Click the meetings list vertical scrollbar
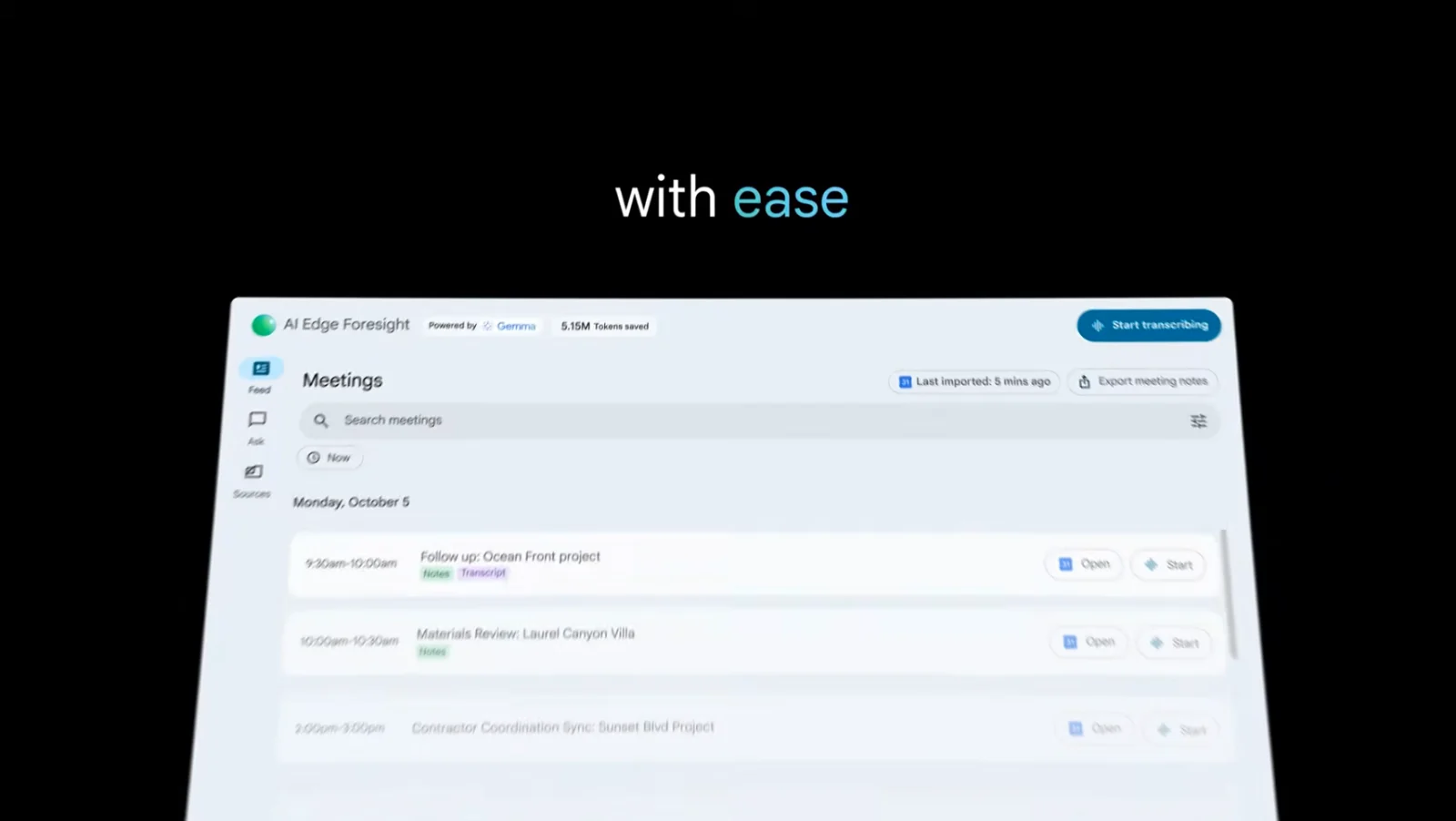Screen dimensions: 1456x821 point(1230,593)
